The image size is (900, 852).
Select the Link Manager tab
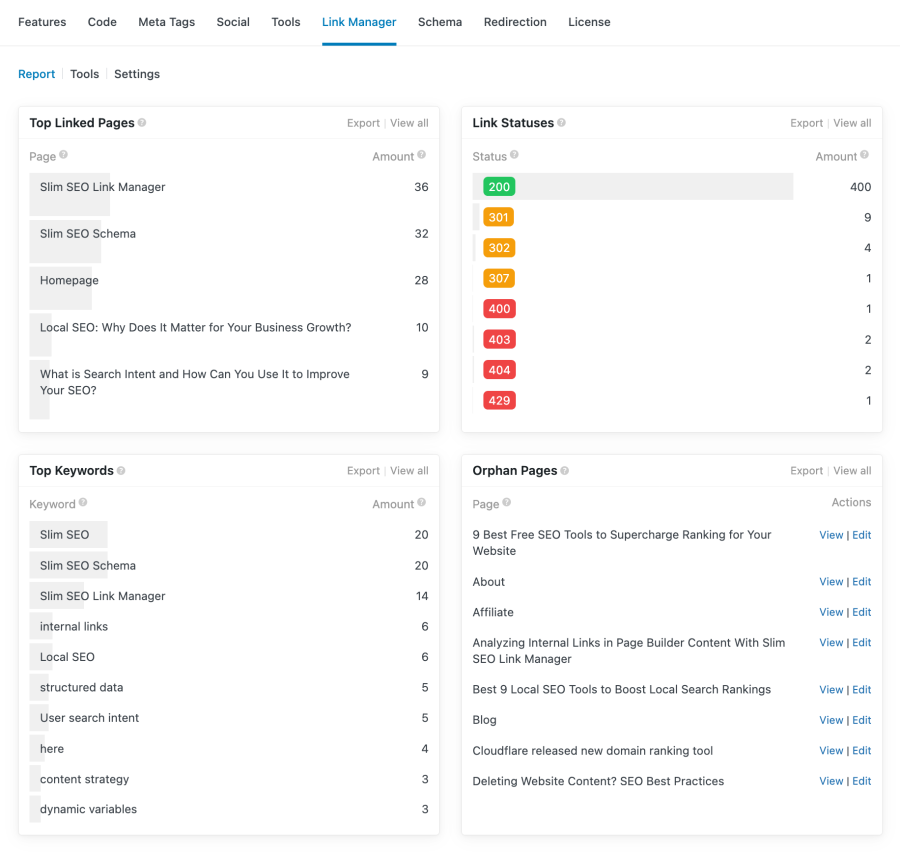coord(359,22)
